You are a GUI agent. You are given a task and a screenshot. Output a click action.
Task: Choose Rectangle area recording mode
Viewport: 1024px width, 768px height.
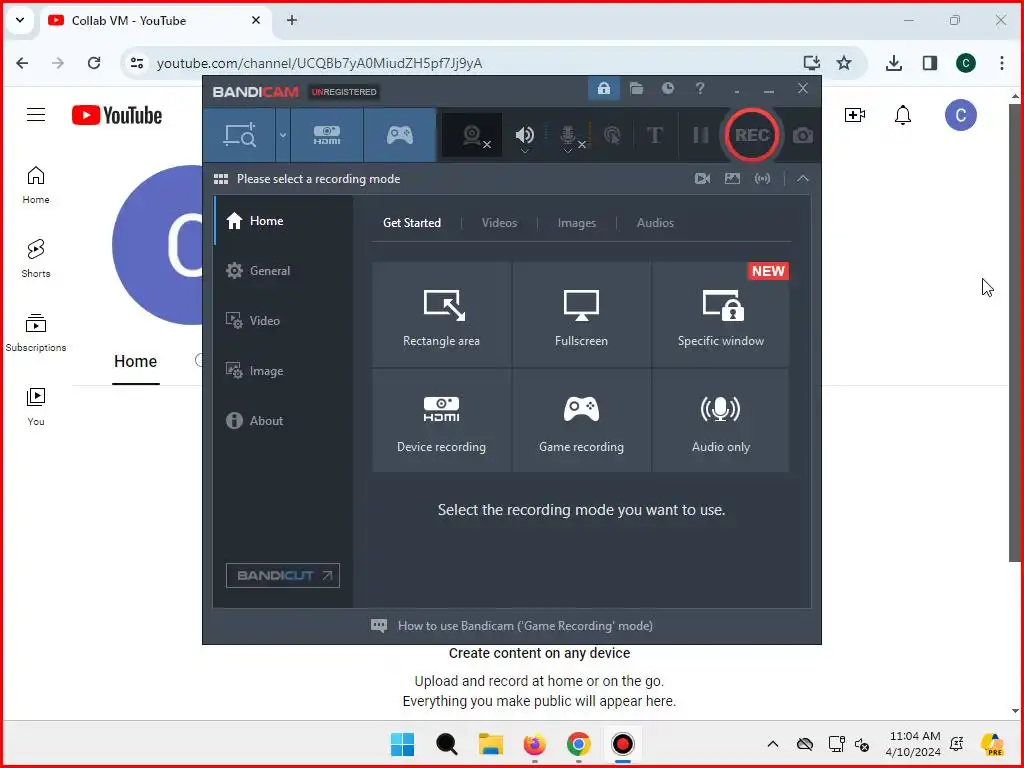click(441, 314)
